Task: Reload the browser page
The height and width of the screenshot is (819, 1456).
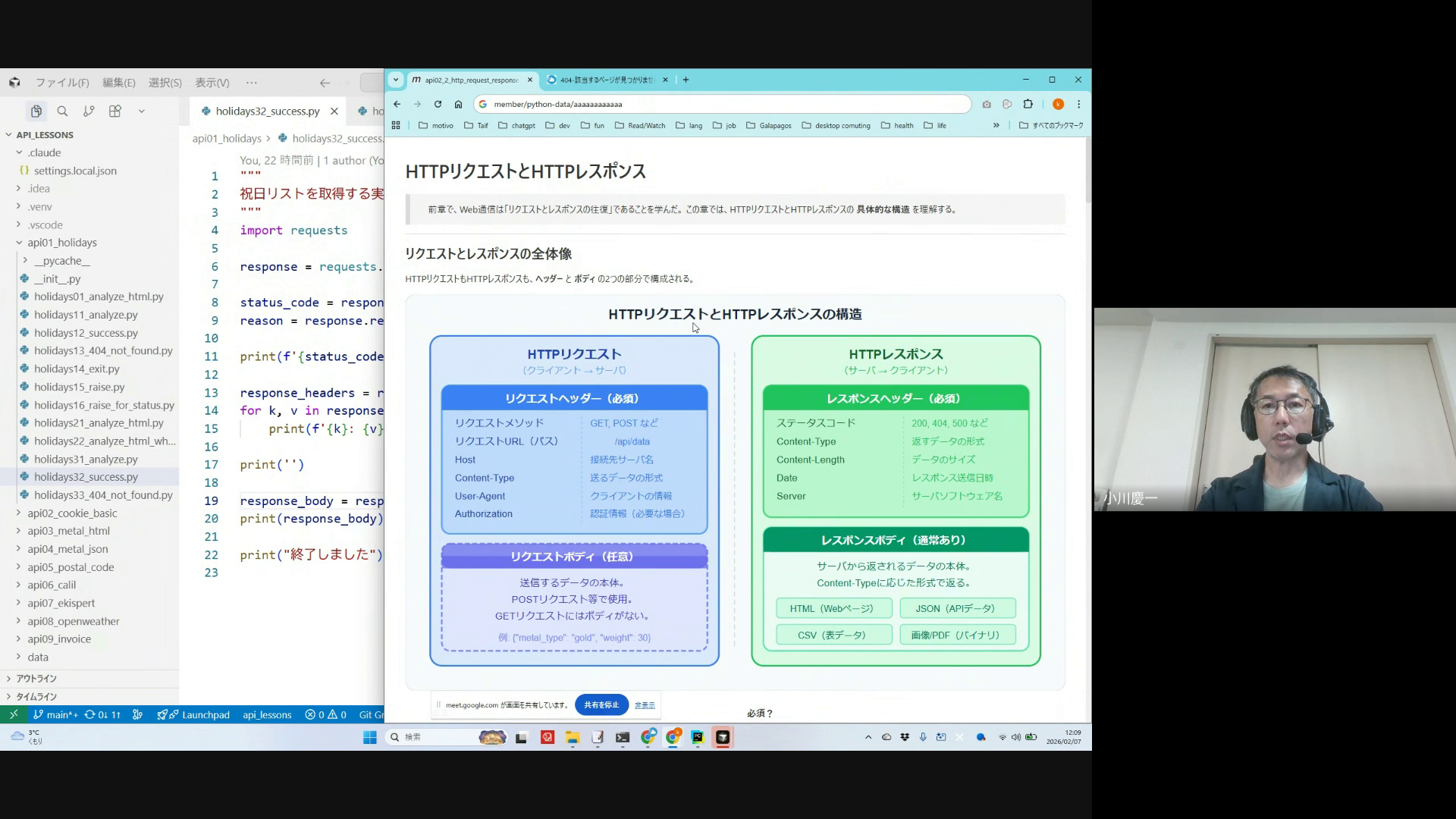Action: coord(438,104)
